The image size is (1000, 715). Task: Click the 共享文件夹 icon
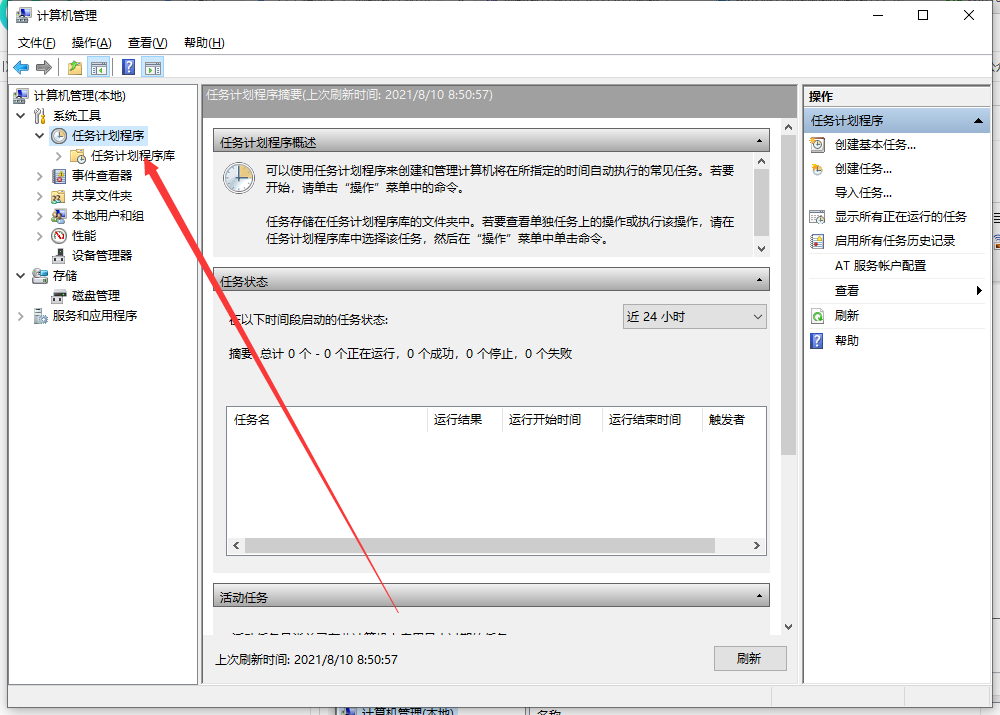(59, 196)
